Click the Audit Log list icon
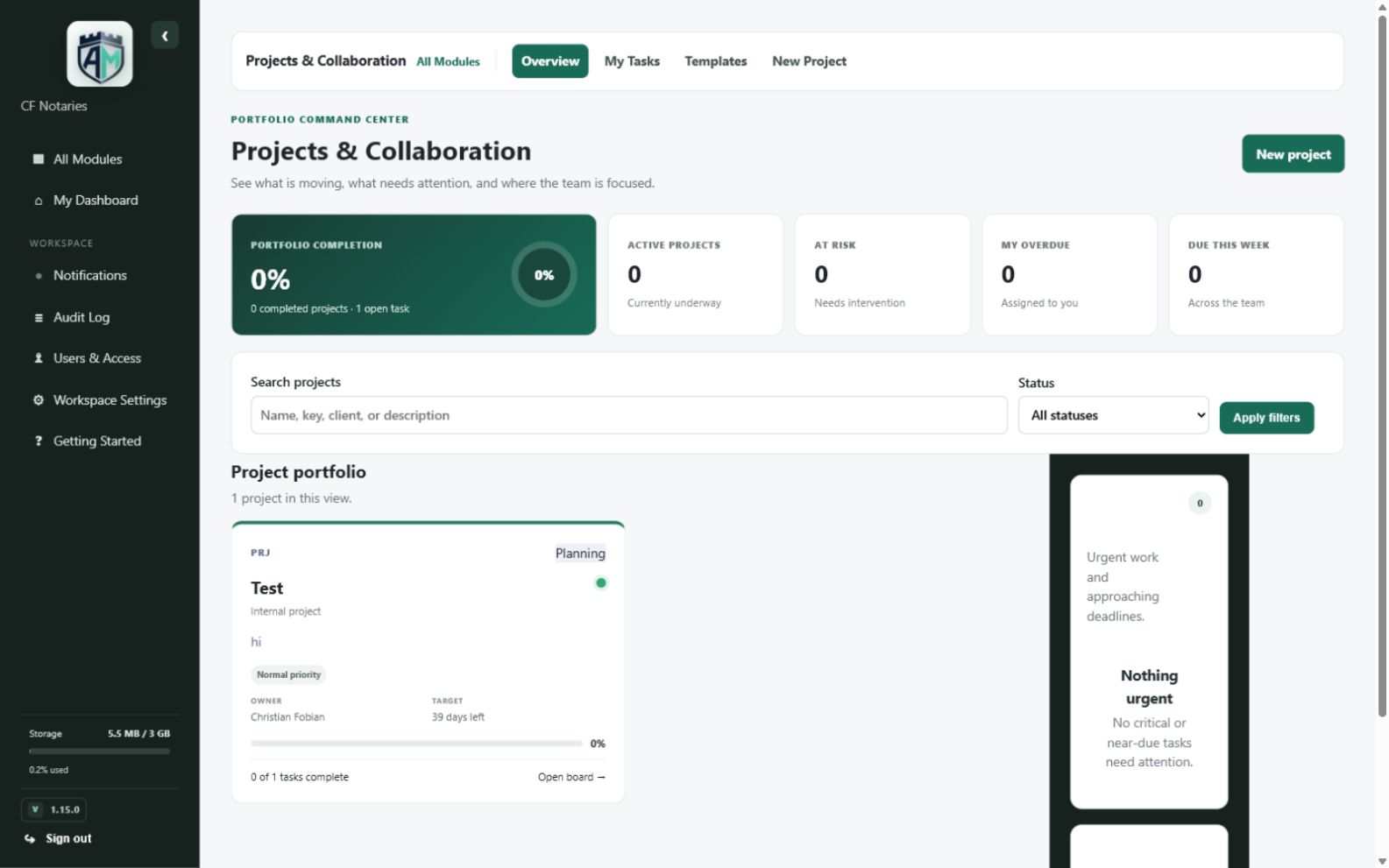1389x868 pixels. pos(39,318)
